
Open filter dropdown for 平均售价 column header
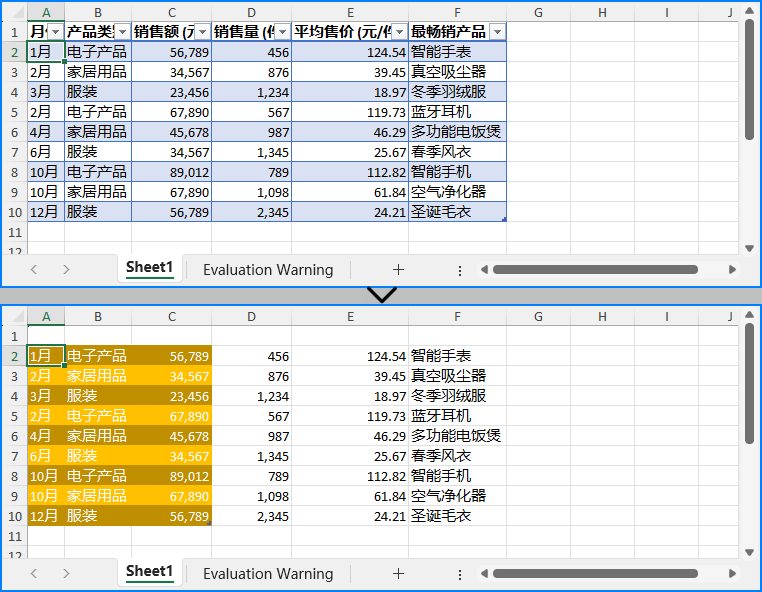(399, 32)
